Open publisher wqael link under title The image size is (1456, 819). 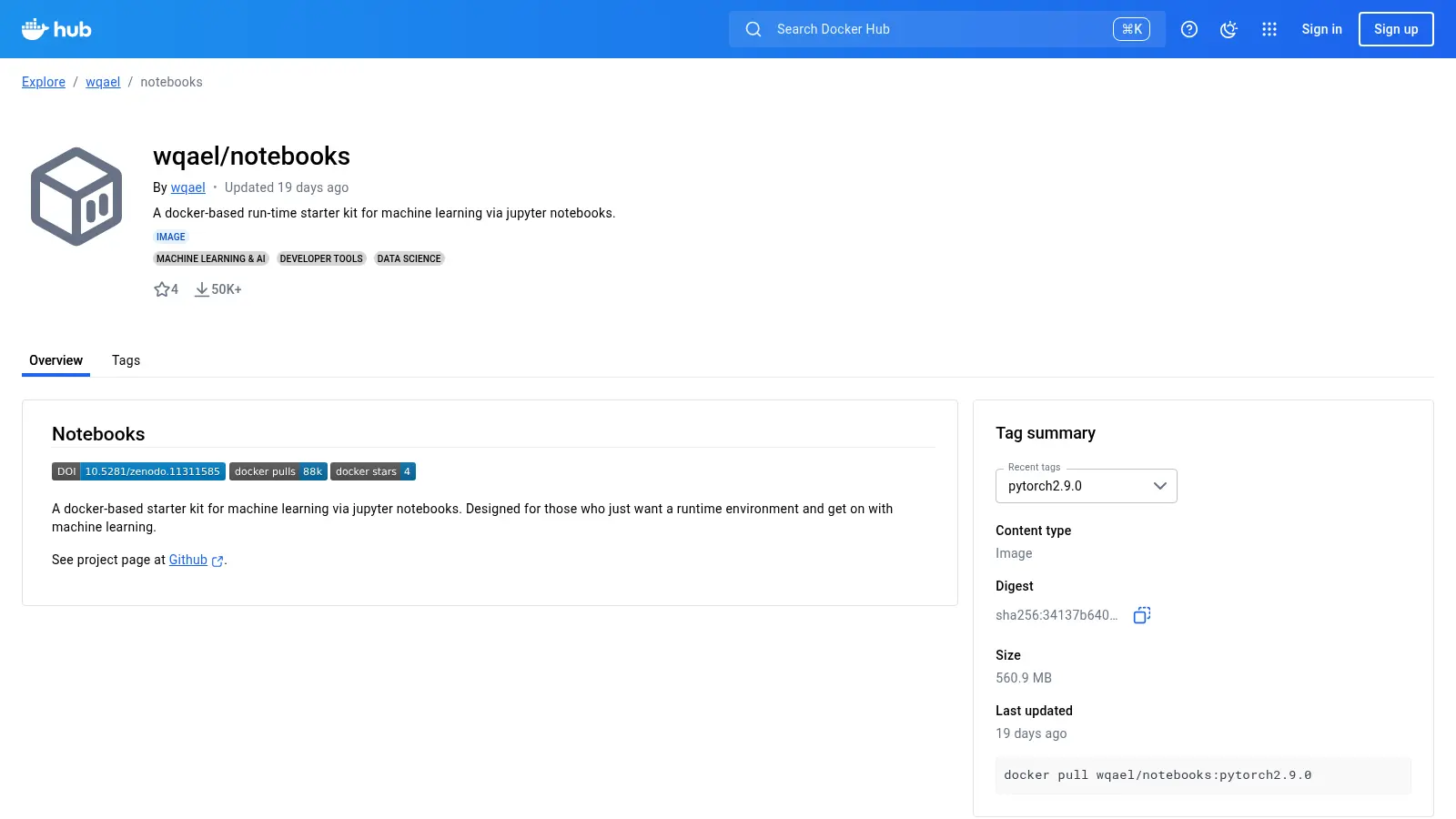click(x=188, y=187)
